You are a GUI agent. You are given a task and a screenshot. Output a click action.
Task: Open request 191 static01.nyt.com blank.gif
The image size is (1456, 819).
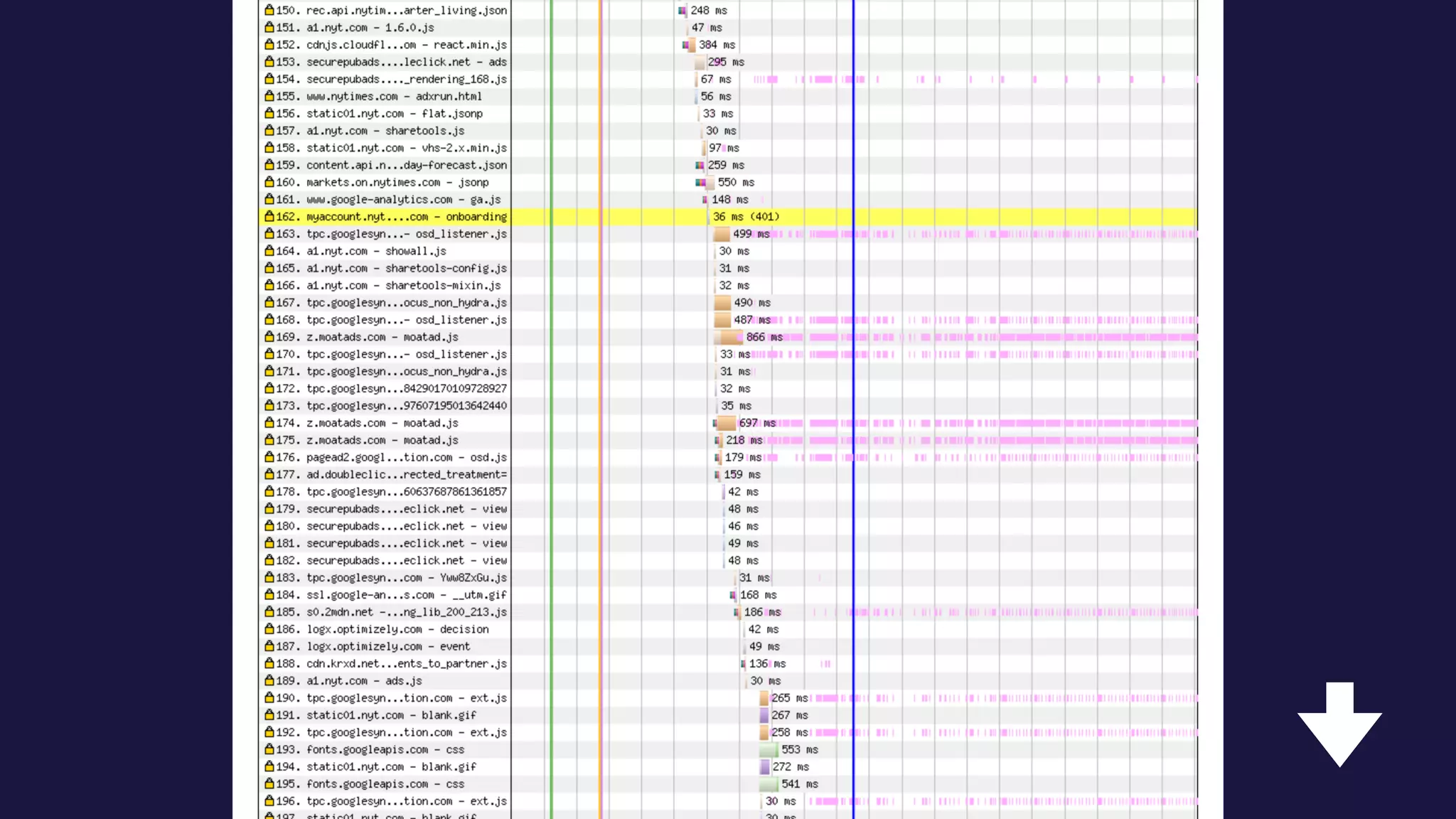[x=391, y=715]
